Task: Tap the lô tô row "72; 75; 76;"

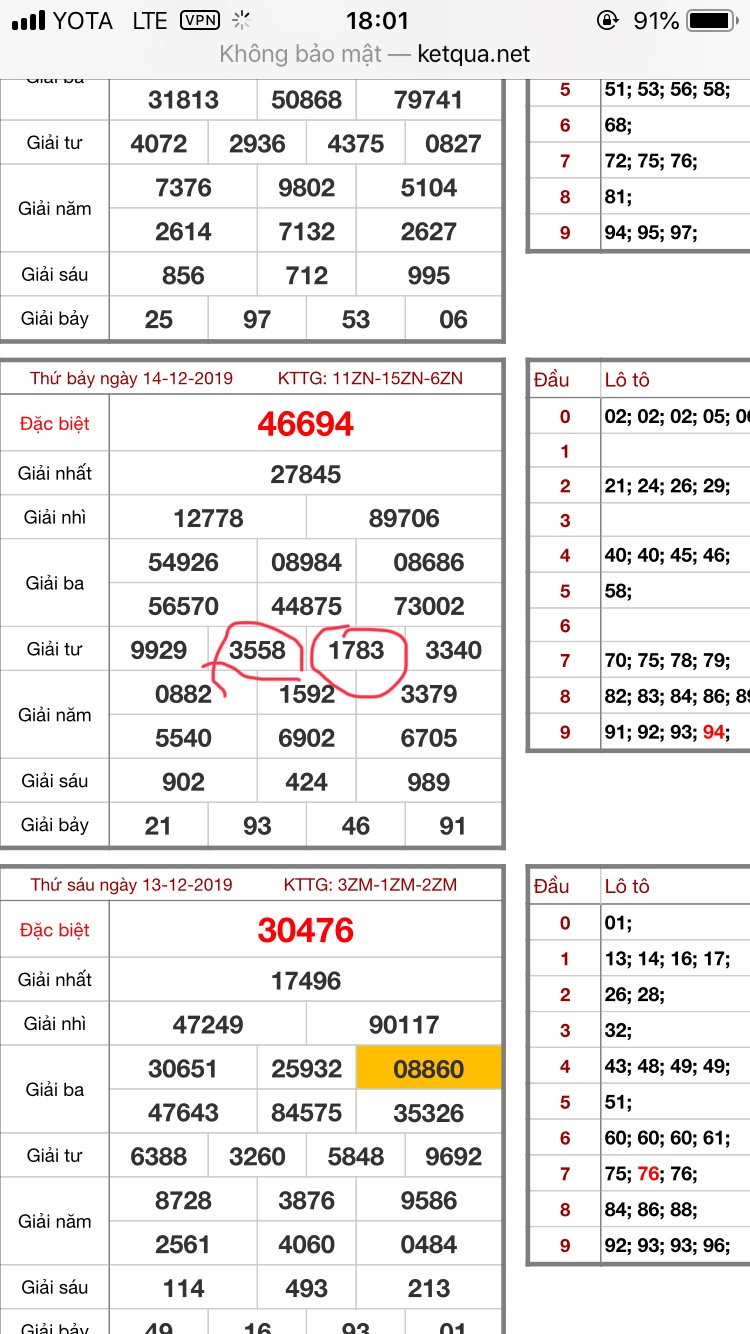Action: (x=651, y=160)
